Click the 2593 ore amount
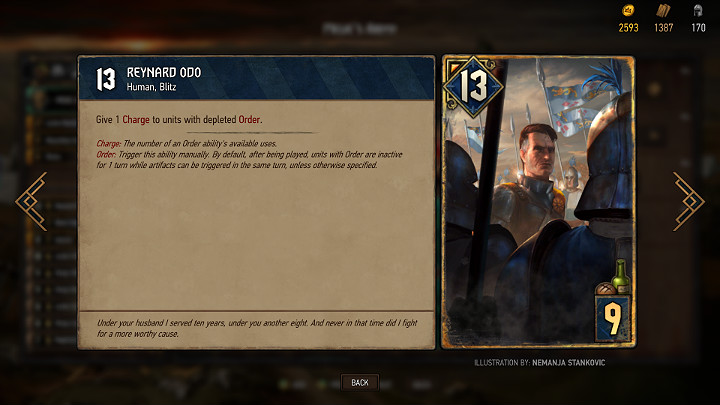The image size is (720, 405). (628, 28)
